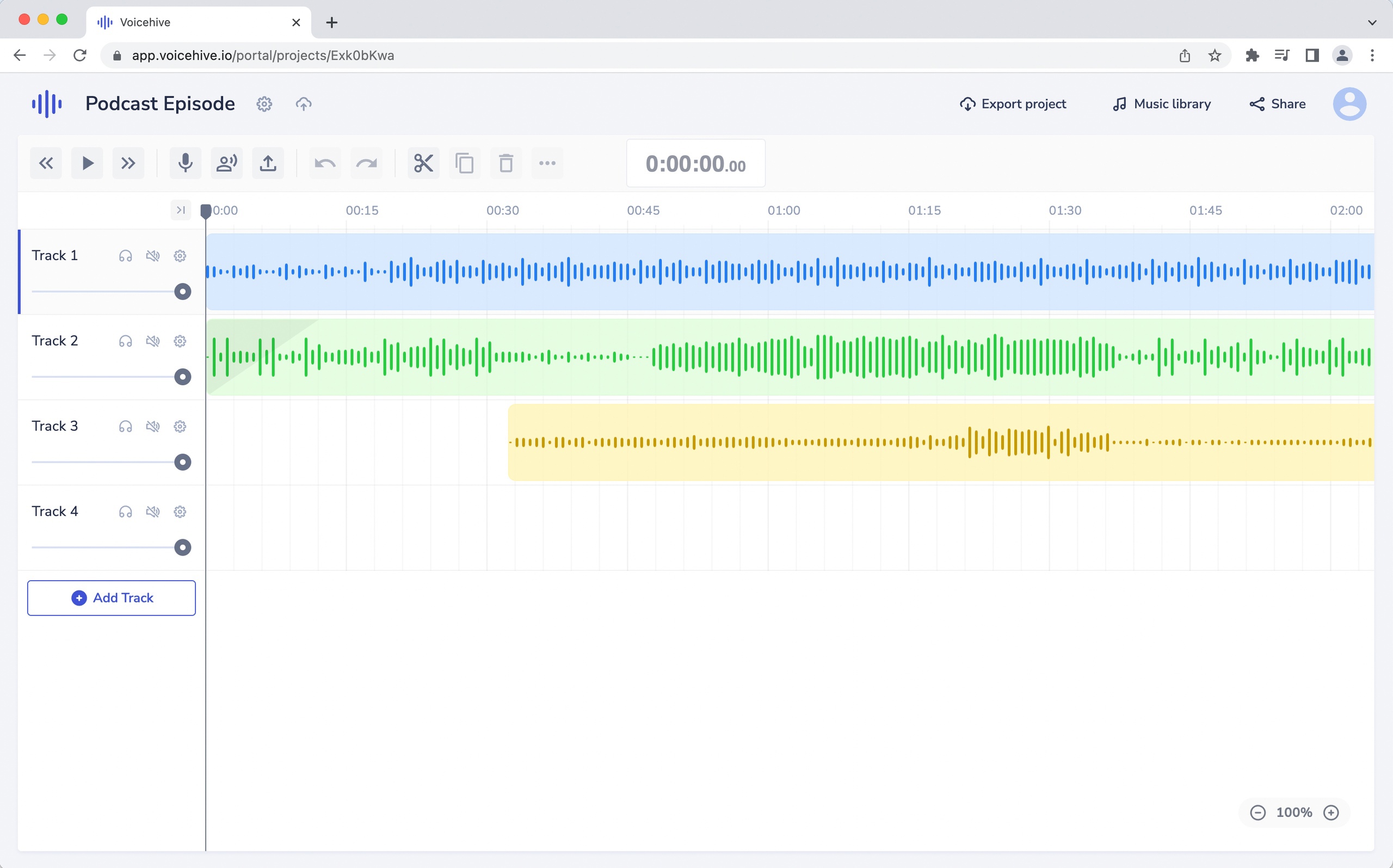The width and height of the screenshot is (1393, 868).
Task: Click the Podcast Episode project title
Action: 160,104
